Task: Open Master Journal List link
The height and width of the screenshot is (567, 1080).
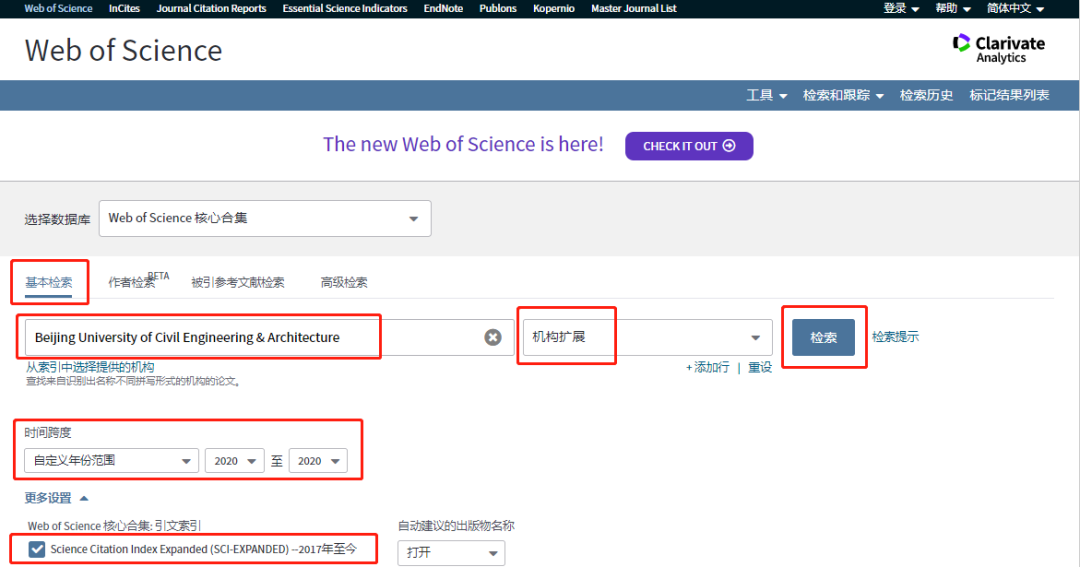Action: [x=634, y=8]
